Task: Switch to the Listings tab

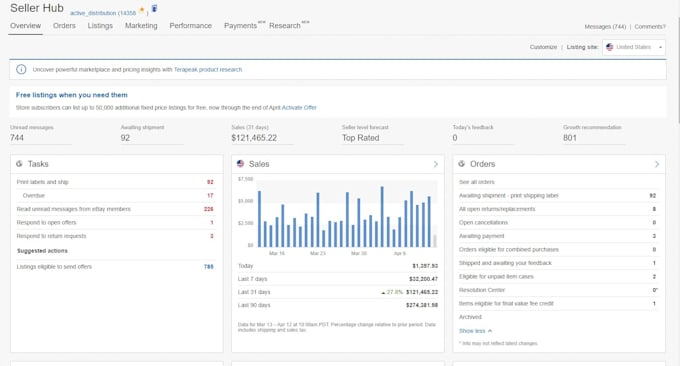Action: 100,26
